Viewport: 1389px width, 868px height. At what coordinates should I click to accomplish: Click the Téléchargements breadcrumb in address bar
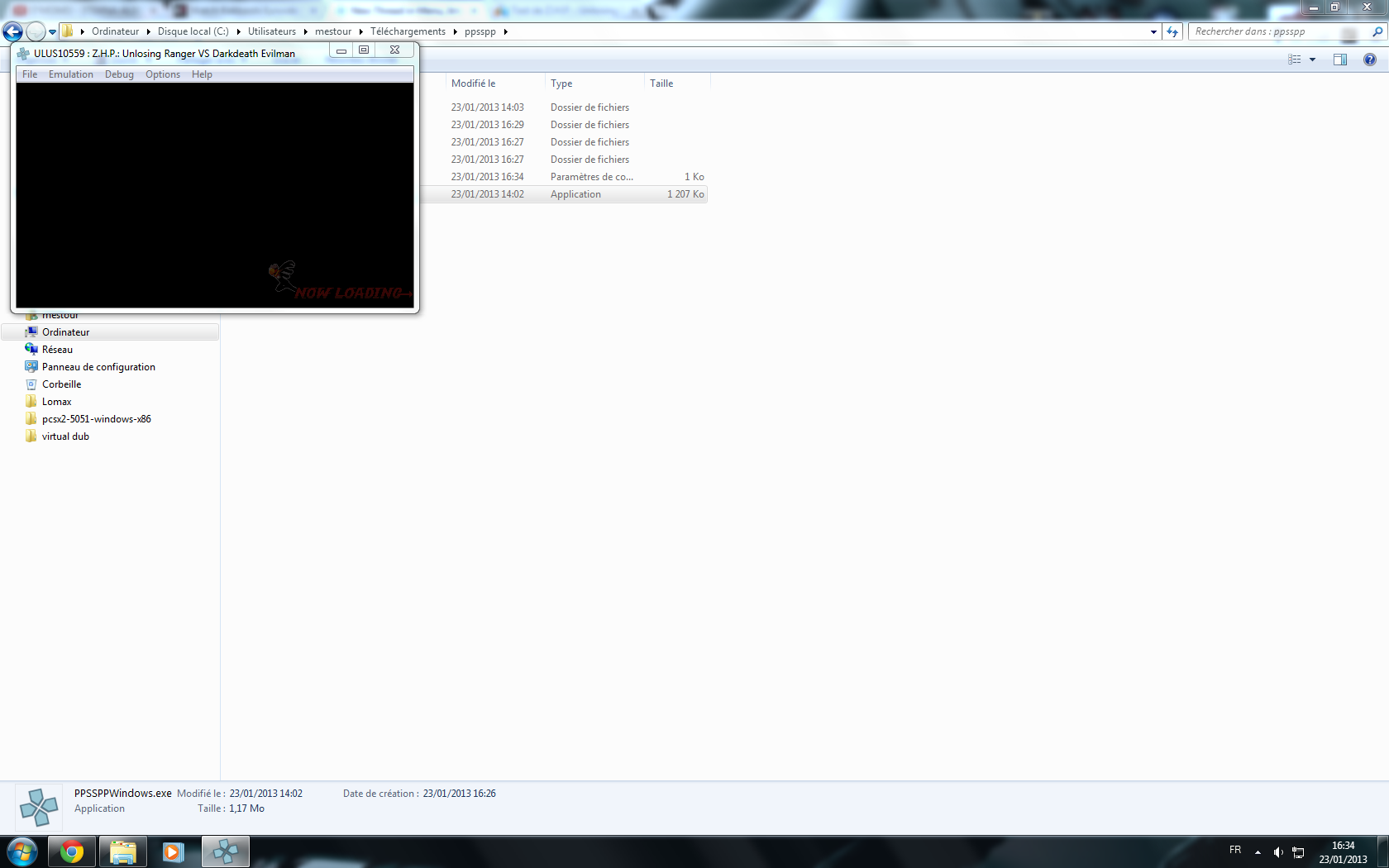pos(408,31)
